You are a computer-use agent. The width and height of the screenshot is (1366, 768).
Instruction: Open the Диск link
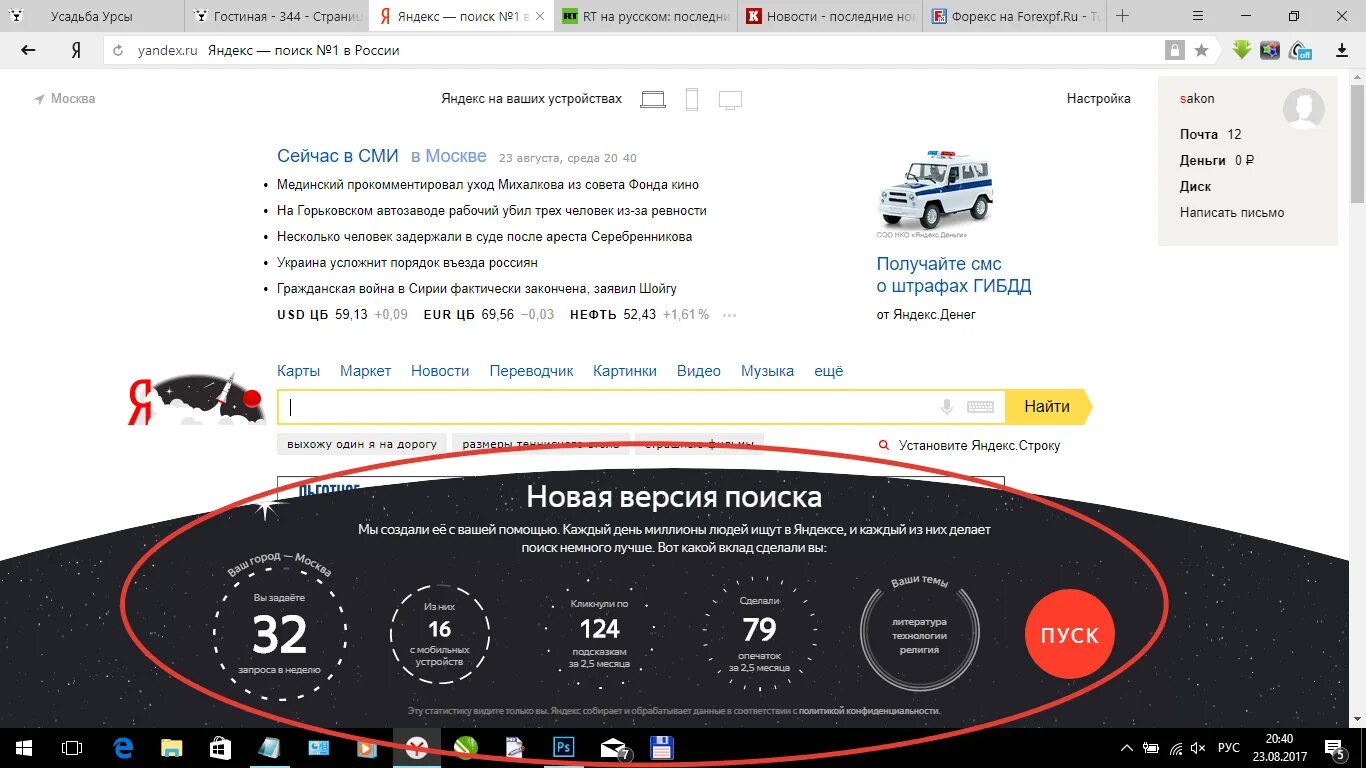tap(1195, 186)
